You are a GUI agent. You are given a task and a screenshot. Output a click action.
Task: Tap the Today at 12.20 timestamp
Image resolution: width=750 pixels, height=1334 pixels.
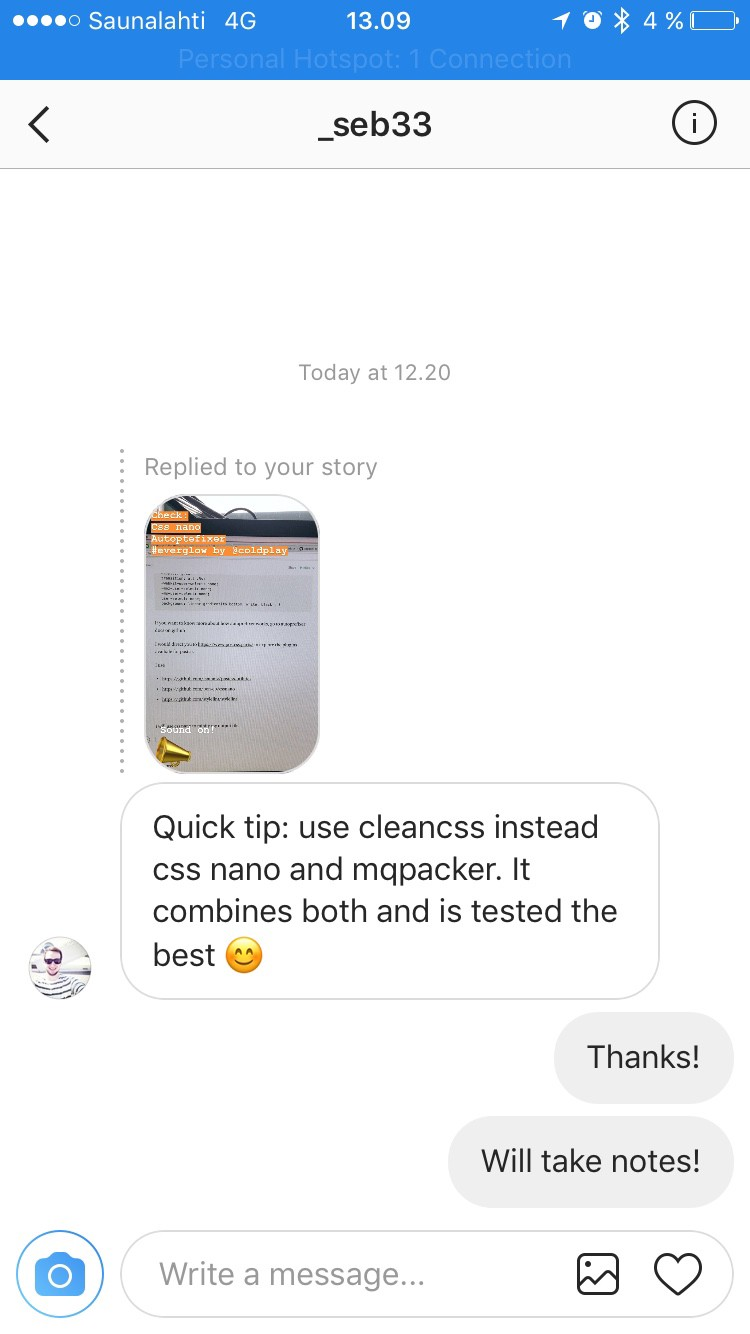(375, 373)
